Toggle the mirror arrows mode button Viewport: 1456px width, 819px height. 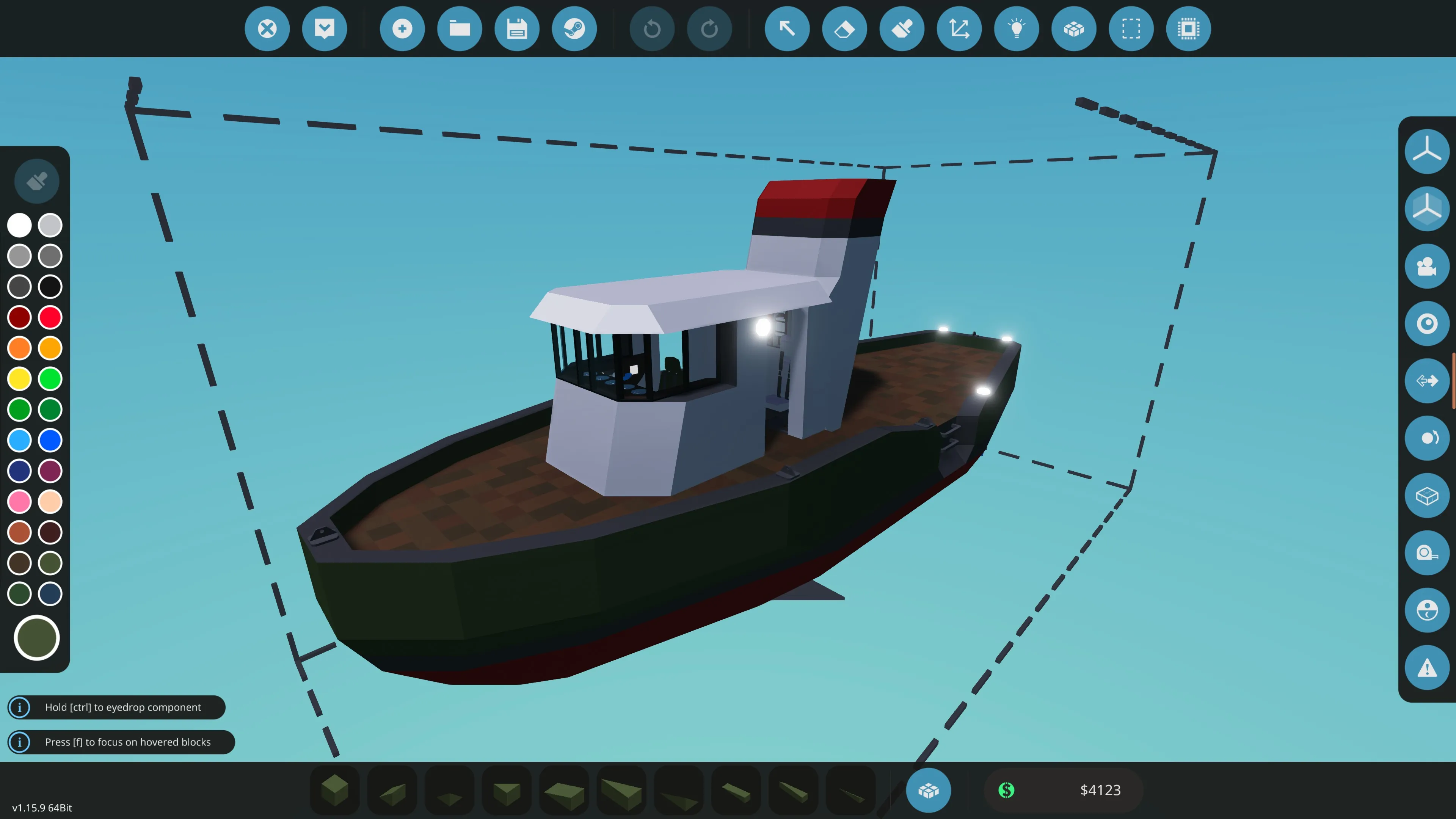coord(1426,381)
